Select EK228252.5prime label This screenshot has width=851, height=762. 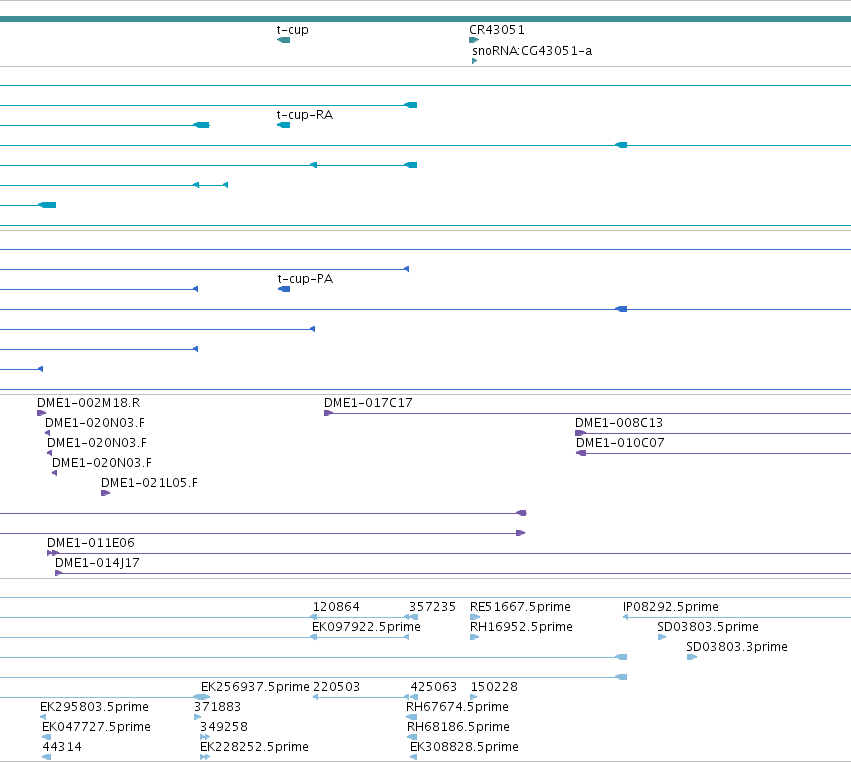pyautogui.click(x=255, y=747)
